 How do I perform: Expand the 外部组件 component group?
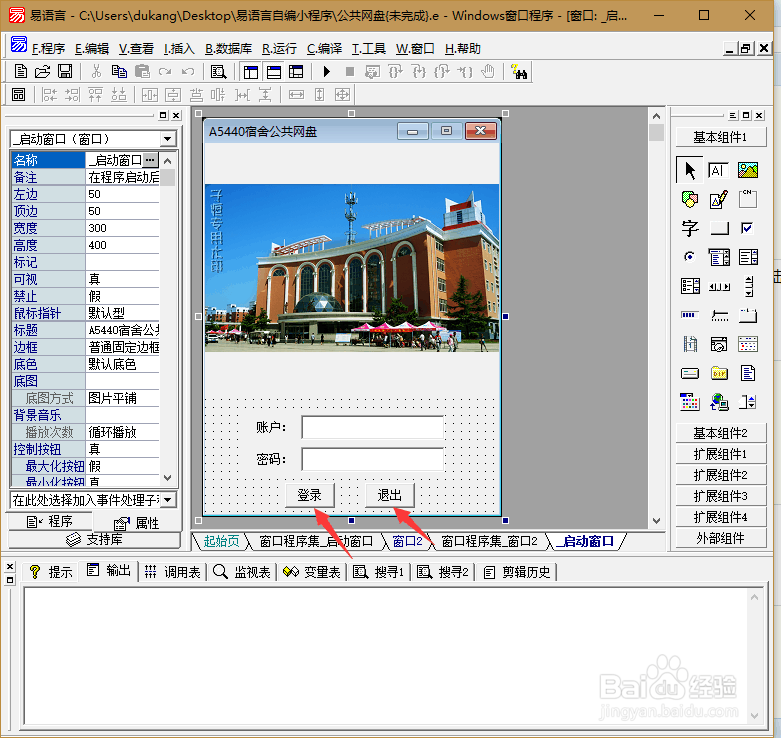720,538
